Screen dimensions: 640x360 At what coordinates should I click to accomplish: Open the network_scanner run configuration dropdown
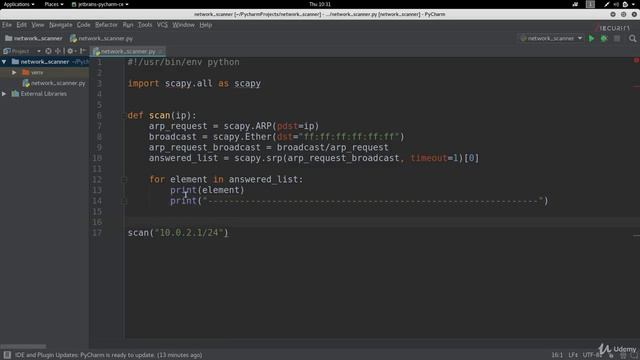[x=551, y=38]
